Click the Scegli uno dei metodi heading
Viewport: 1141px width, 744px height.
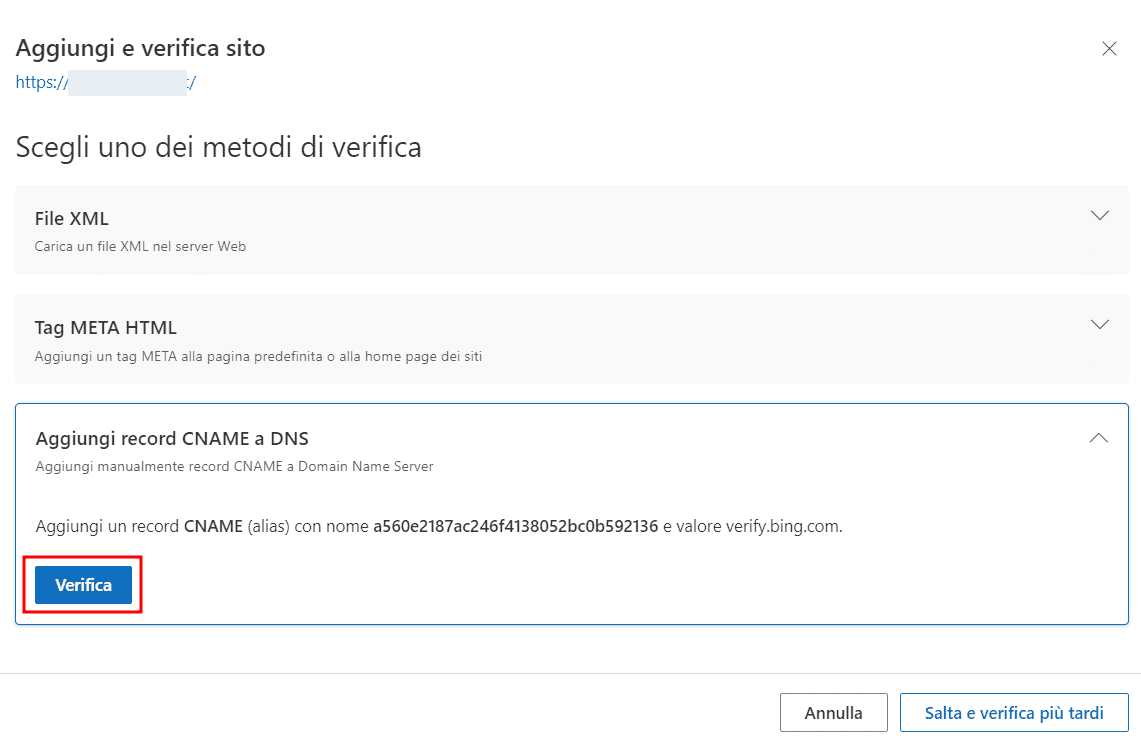(x=218, y=146)
